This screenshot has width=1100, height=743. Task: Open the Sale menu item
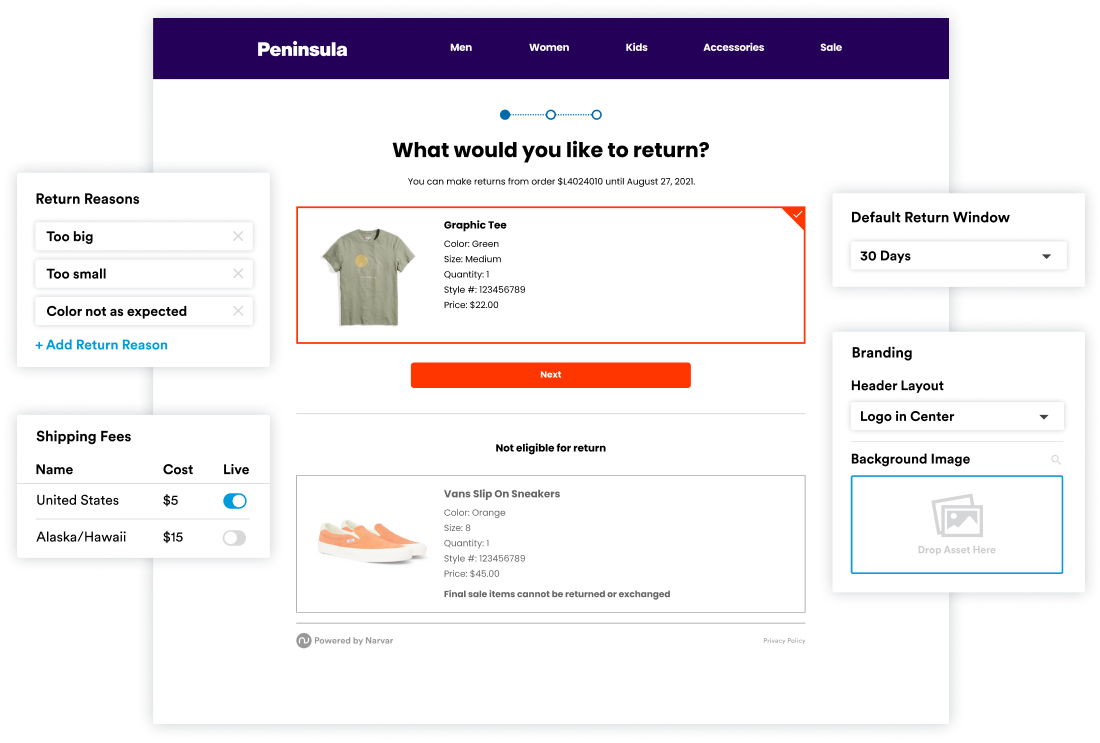point(831,48)
